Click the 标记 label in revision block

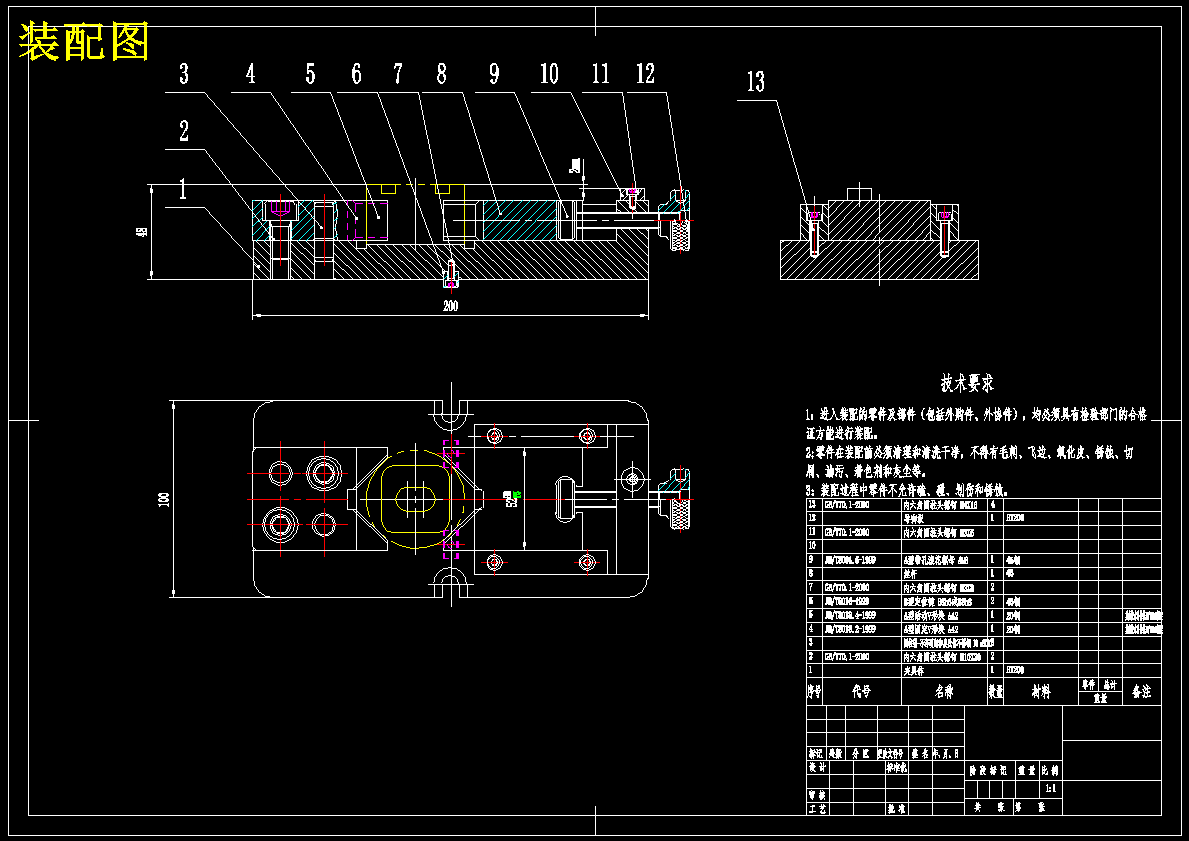[816, 754]
